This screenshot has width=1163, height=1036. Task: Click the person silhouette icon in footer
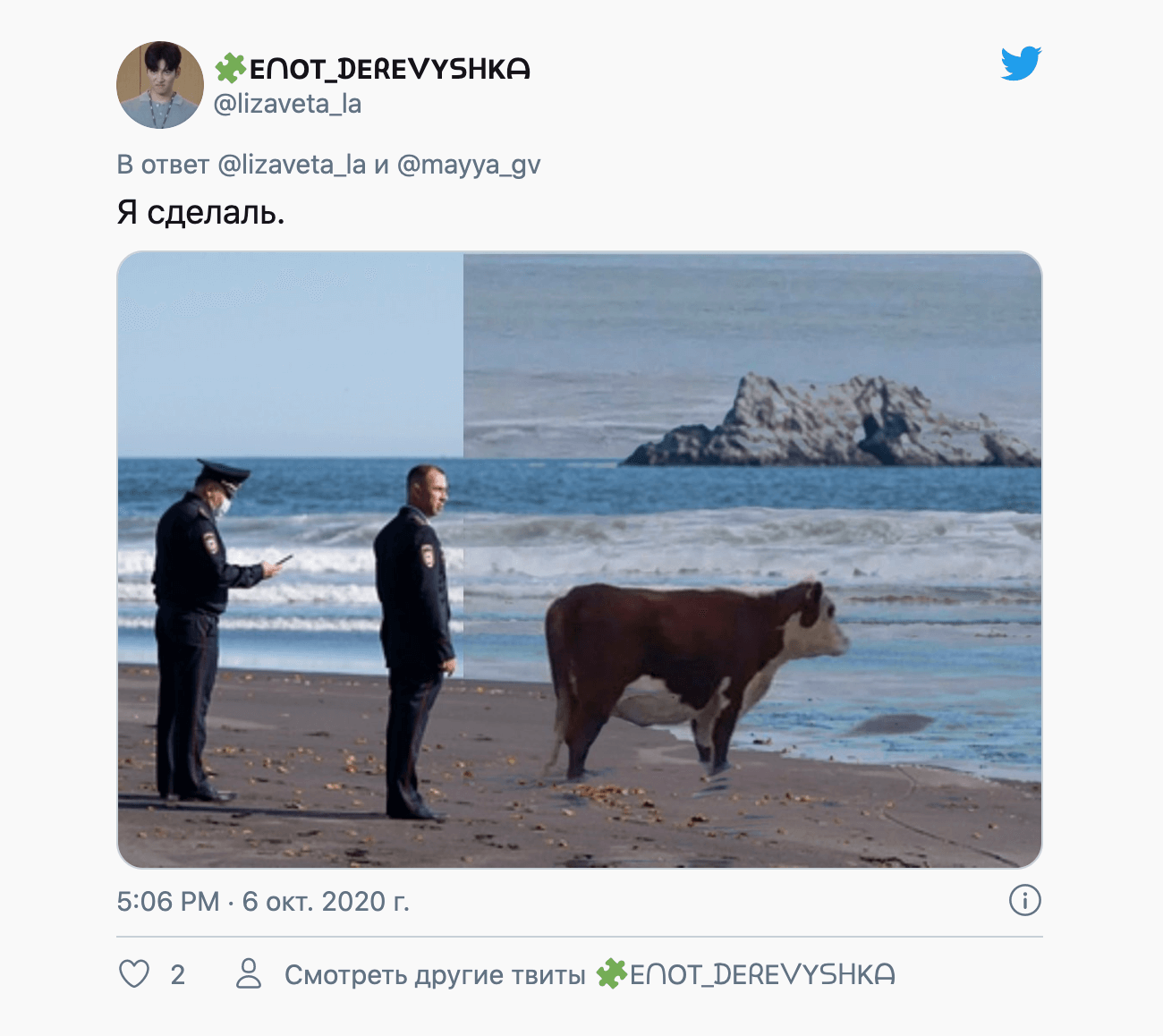(x=249, y=974)
